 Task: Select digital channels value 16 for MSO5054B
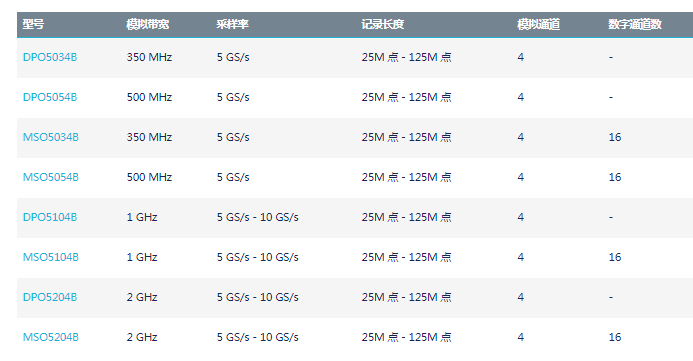tap(615, 177)
